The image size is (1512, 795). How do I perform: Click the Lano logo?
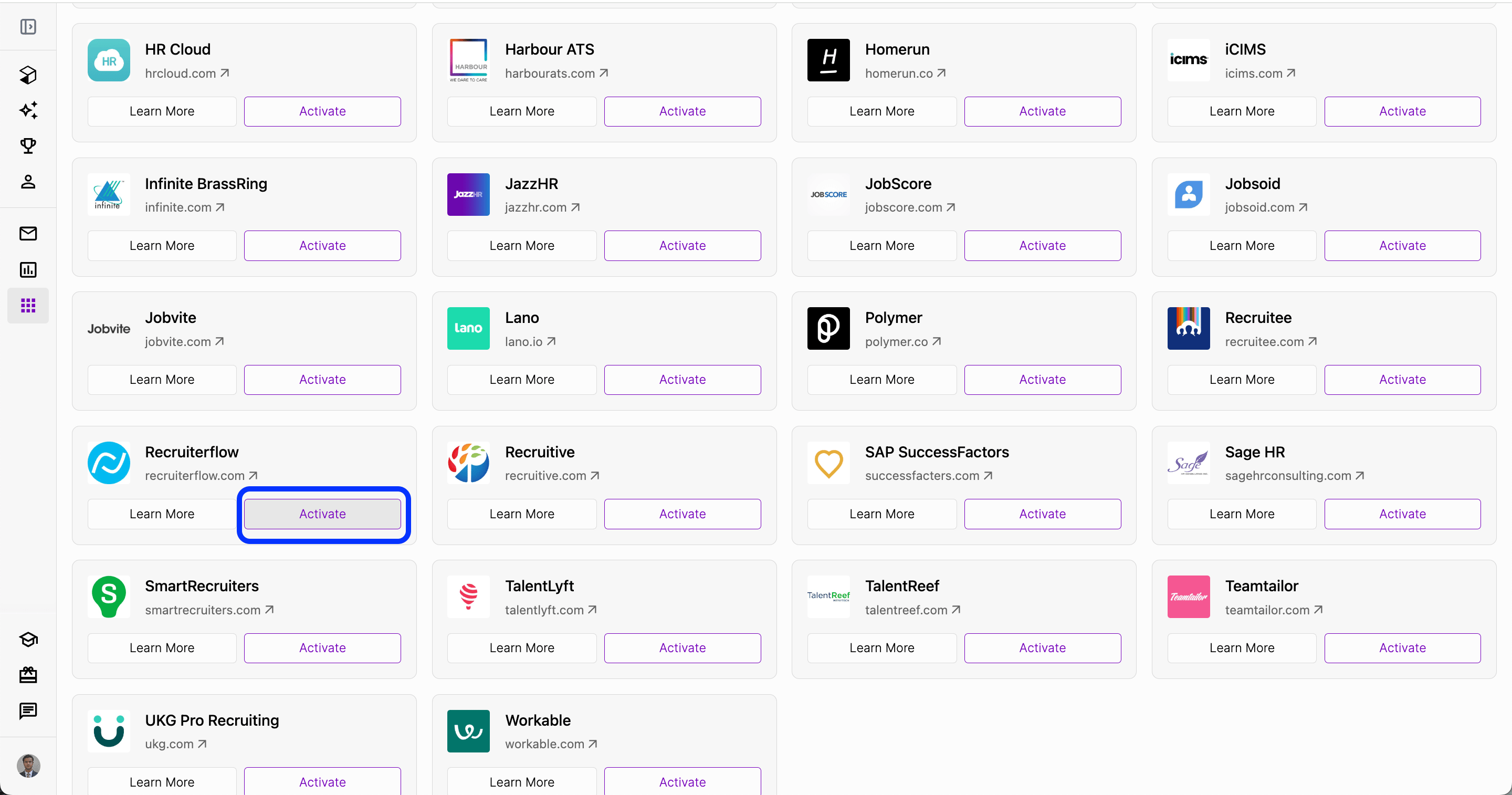[468, 328]
